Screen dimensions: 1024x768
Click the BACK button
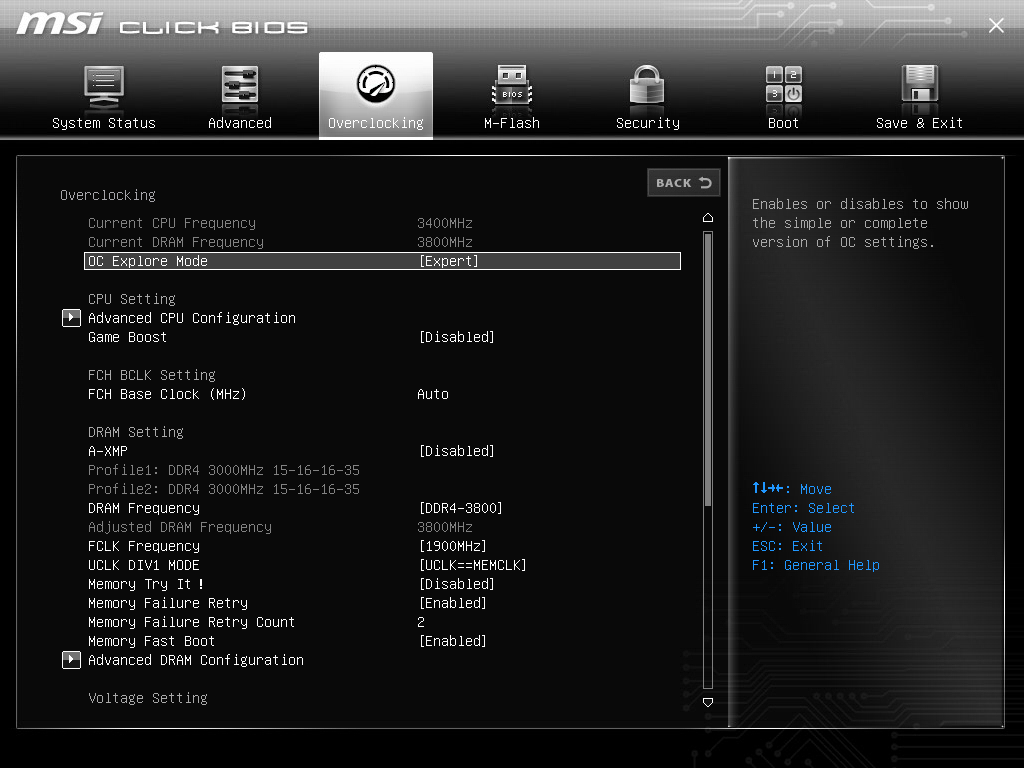tap(684, 183)
